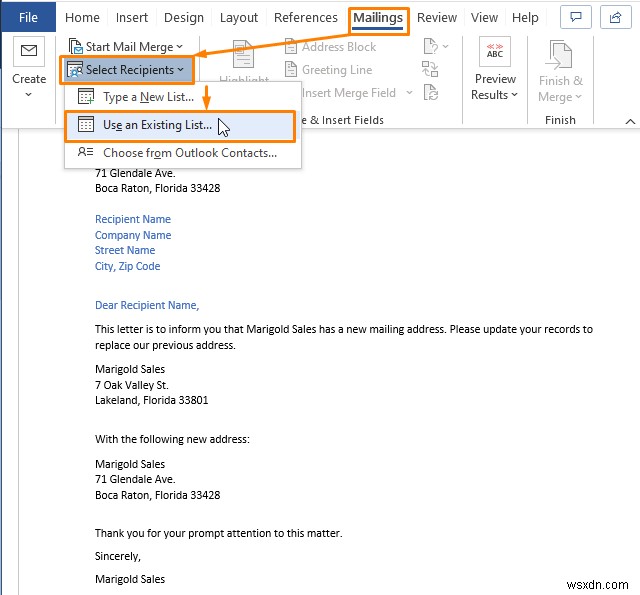Open the Design tab
The width and height of the screenshot is (640, 595).
click(x=184, y=18)
